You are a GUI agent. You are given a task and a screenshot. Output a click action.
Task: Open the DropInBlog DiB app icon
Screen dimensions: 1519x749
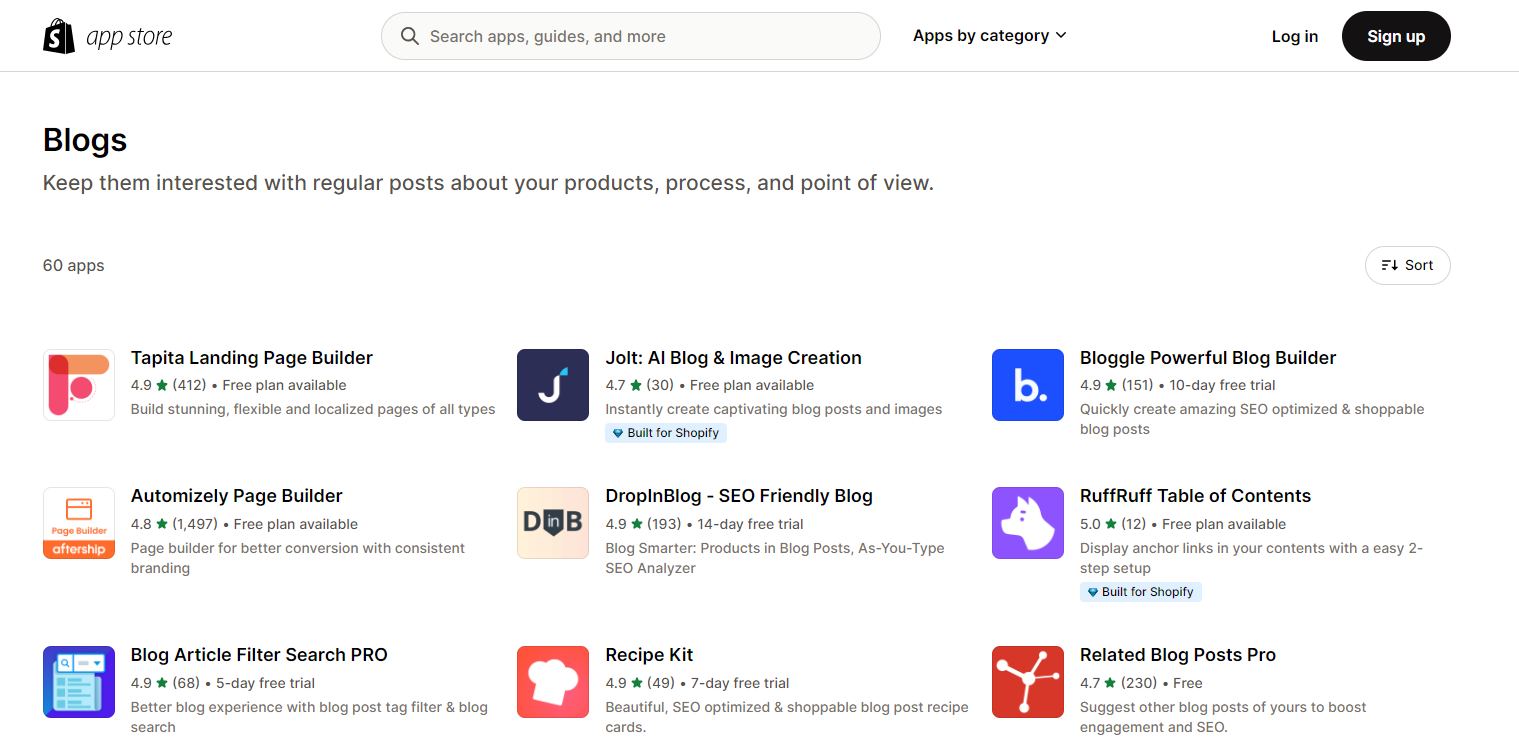(553, 523)
